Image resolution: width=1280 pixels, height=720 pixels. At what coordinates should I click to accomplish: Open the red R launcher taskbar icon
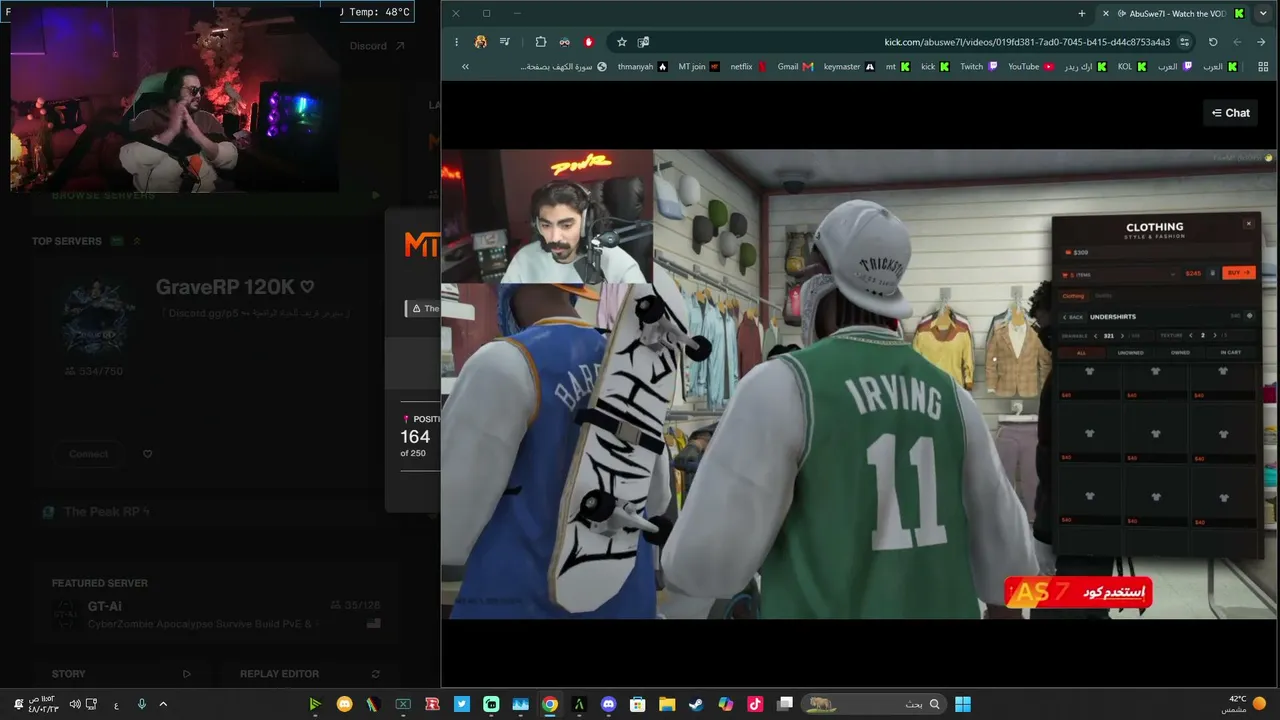pyautogui.click(x=432, y=704)
